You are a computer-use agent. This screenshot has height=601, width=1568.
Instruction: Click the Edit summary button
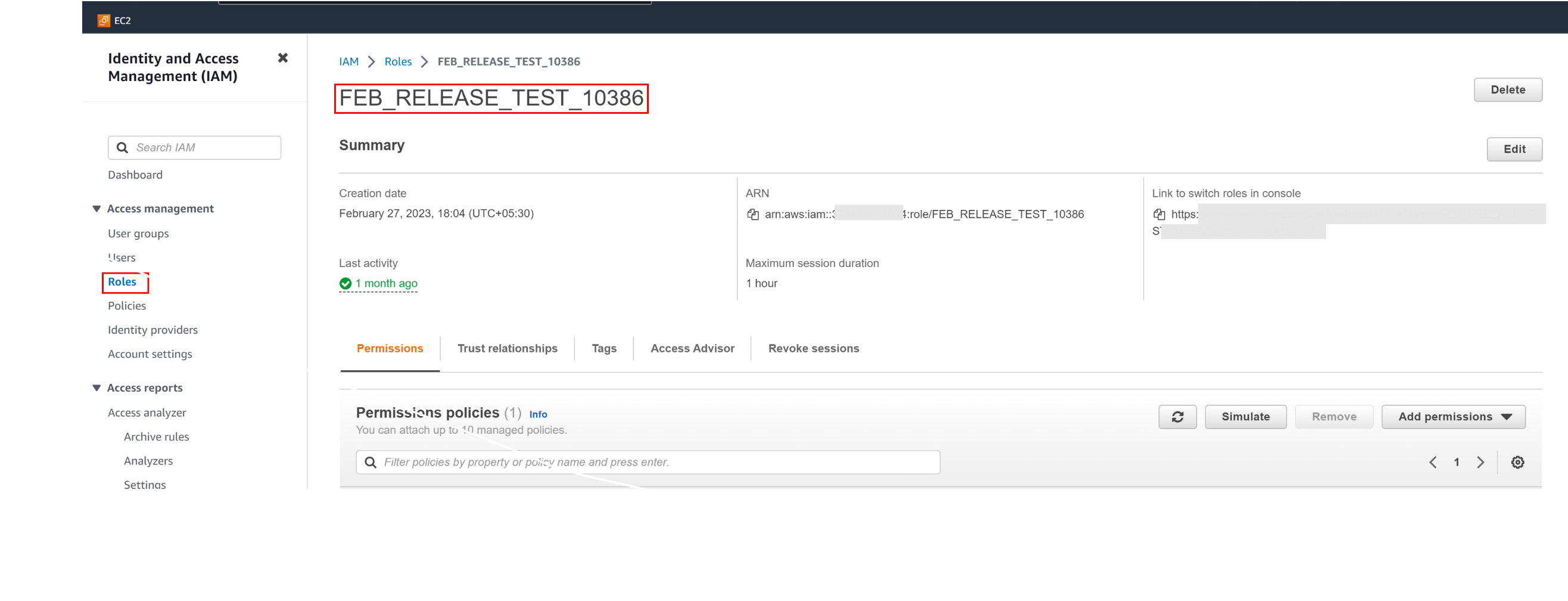point(1514,149)
